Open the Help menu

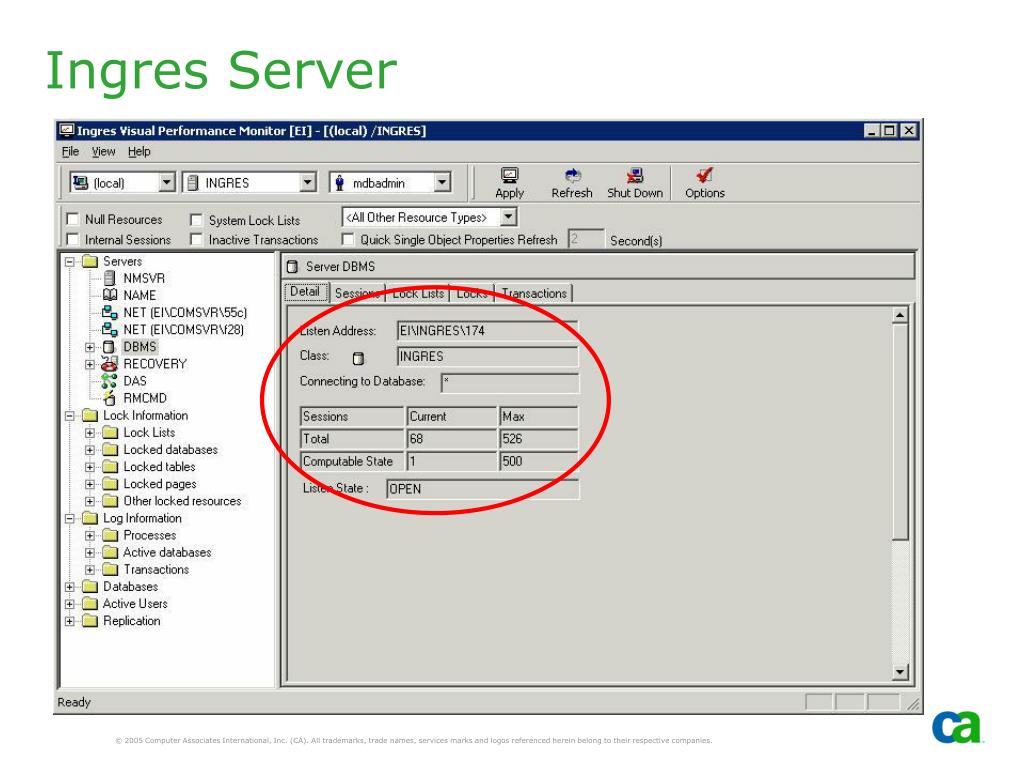point(139,152)
